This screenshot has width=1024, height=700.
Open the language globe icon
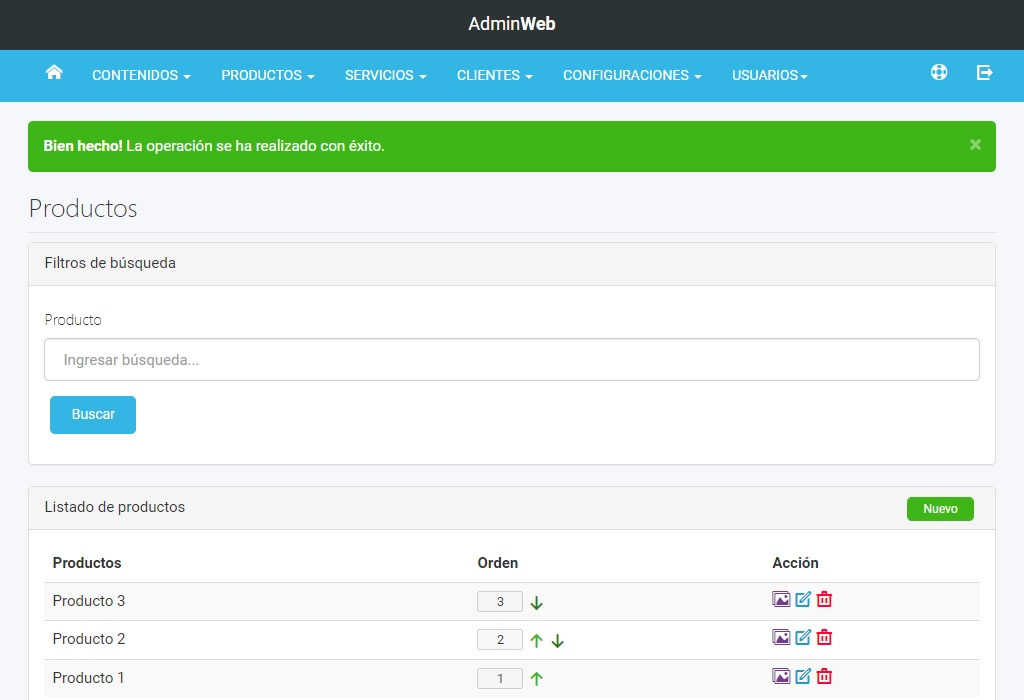point(938,72)
